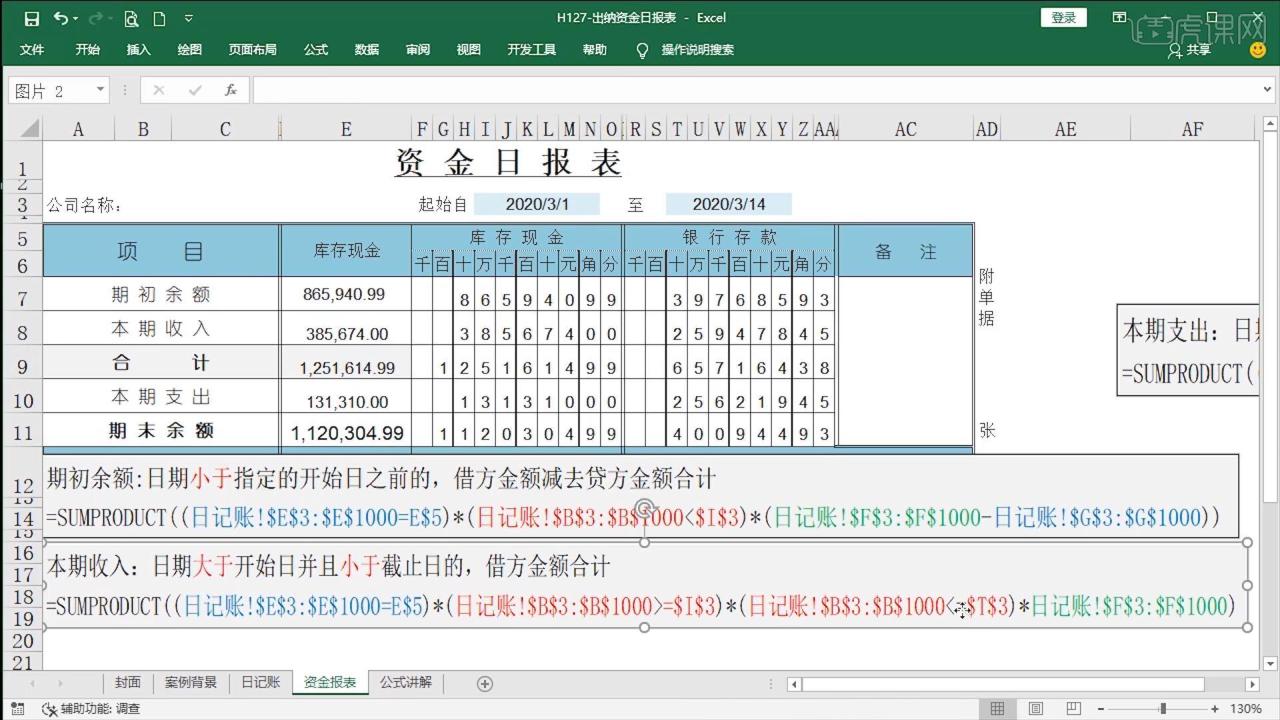Click the Undo icon
The height and width of the screenshot is (720, 1280).
point(61,17)
